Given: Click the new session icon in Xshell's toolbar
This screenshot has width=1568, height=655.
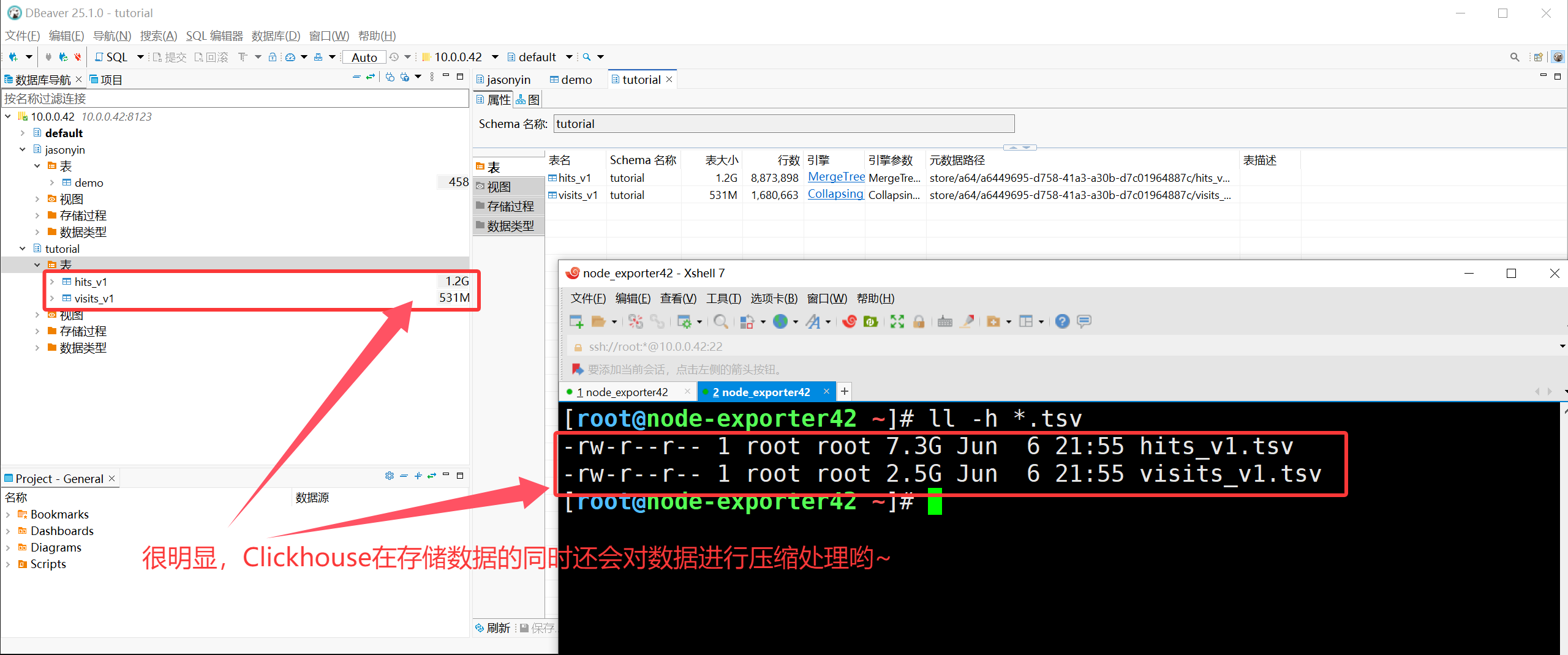Looking at the screenshot, I should tap(576, 321).
